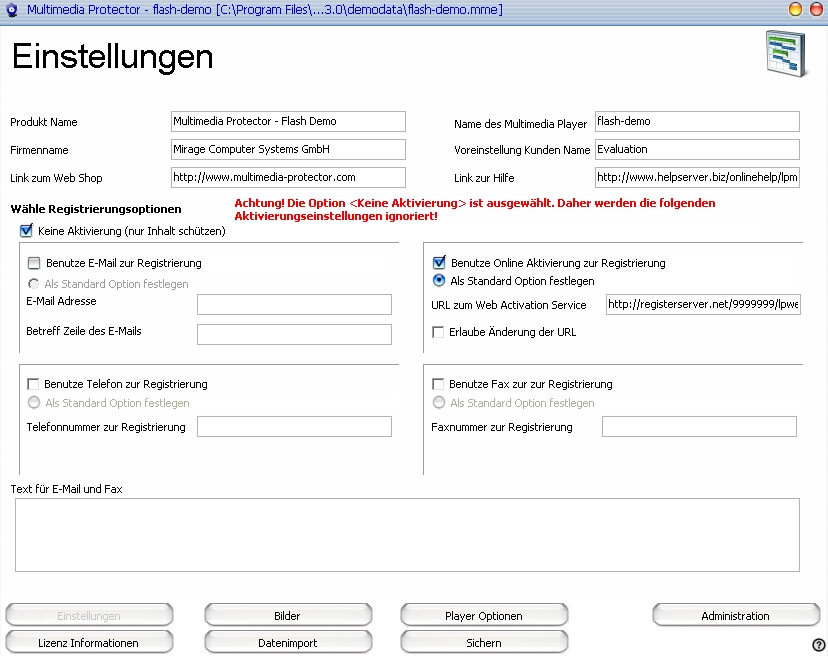Go to Administration

click(736, 615)
